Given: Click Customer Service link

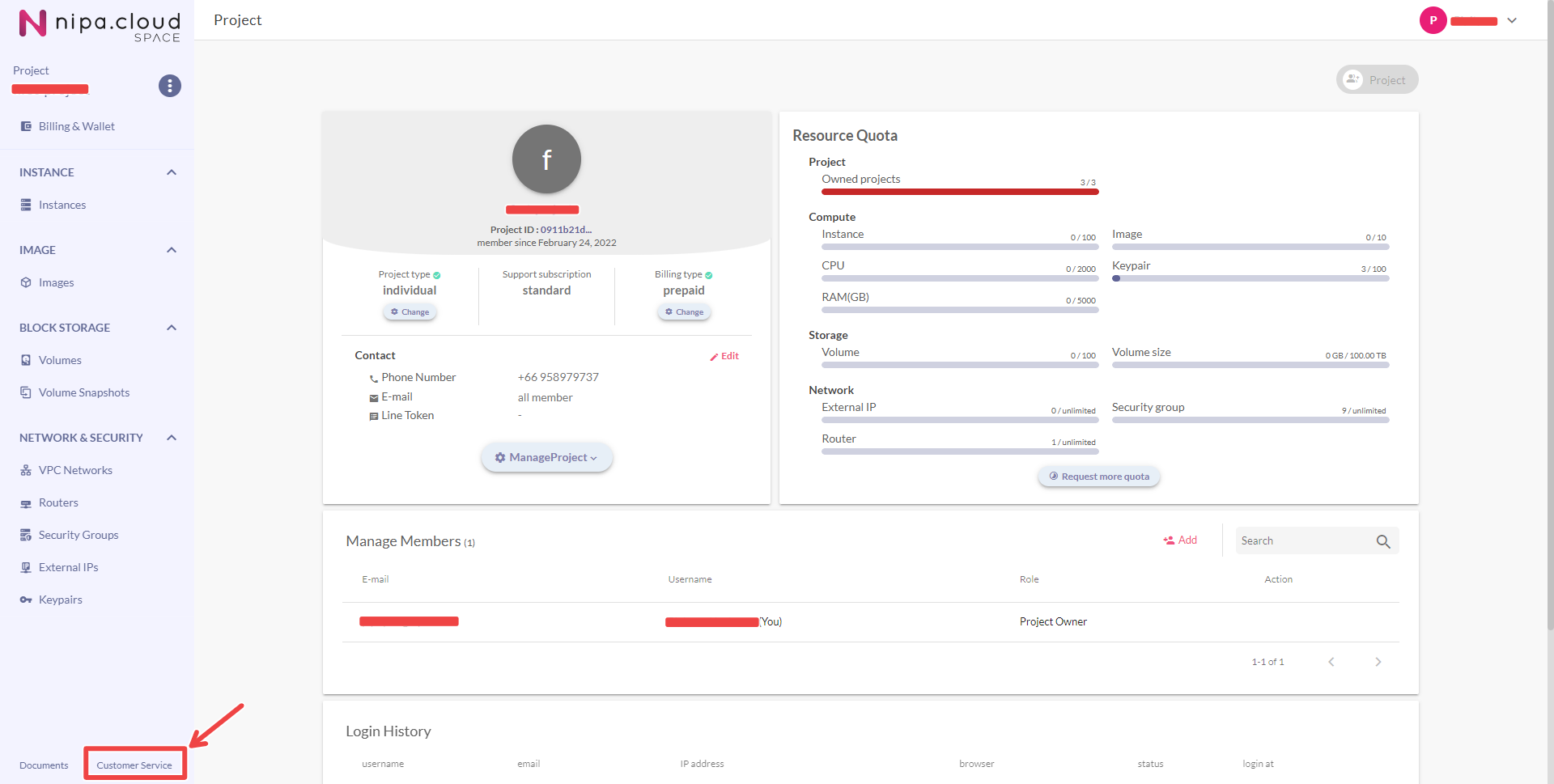Looking at the screenshot, I should pyautogui.click(x=134, y=765).
